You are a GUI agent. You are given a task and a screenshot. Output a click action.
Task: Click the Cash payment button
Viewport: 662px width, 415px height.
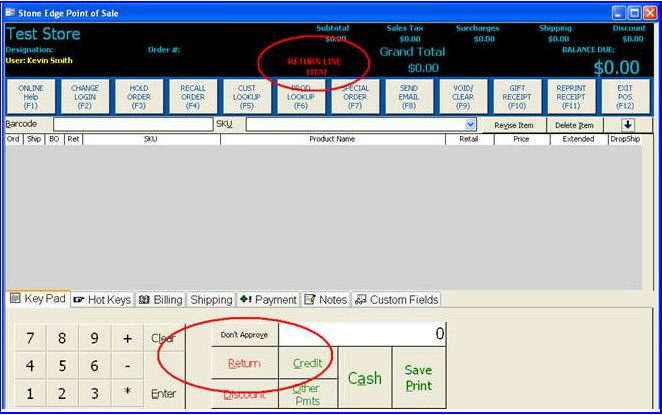click(365, 378)
